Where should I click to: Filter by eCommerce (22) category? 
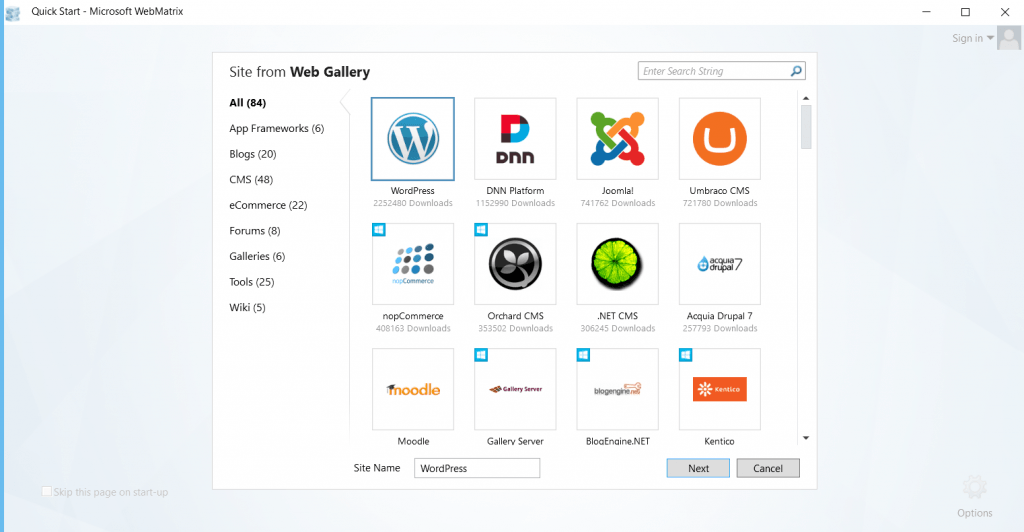click(x=268, y=205)
